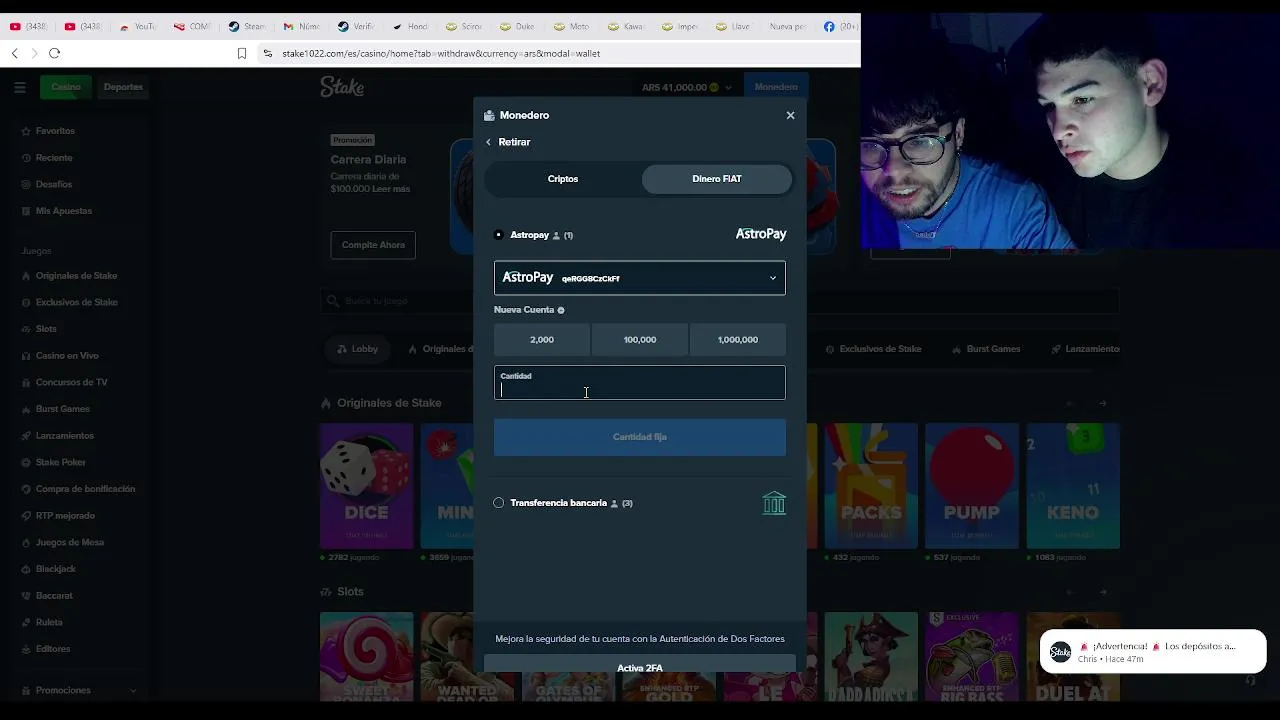Select the Lanzamientos category tab
The height and width of the screenshot is (720, 1280).
click(1085, 349)
